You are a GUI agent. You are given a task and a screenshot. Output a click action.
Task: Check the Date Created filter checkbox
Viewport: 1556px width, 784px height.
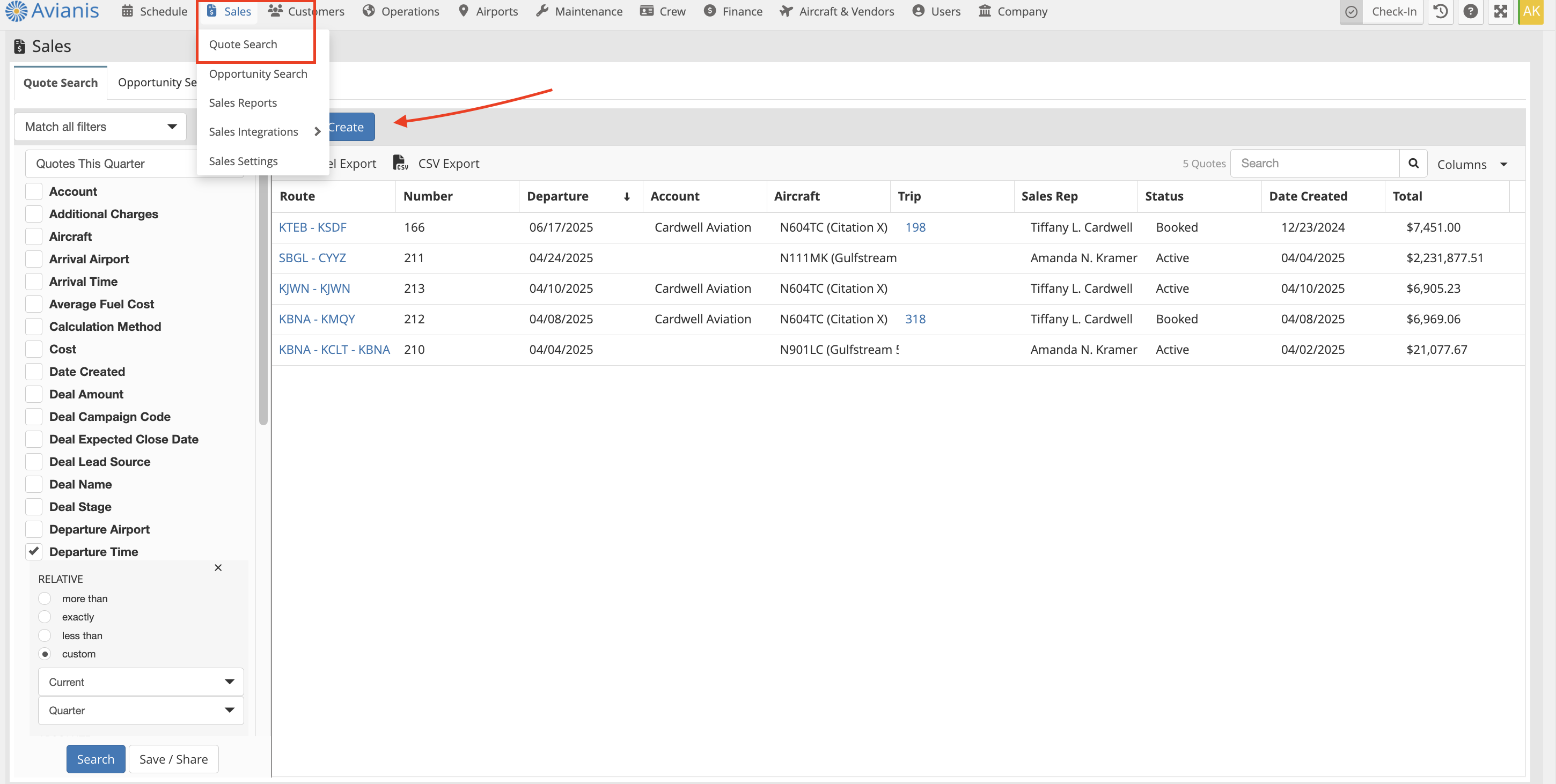click(x=34, y=371)
